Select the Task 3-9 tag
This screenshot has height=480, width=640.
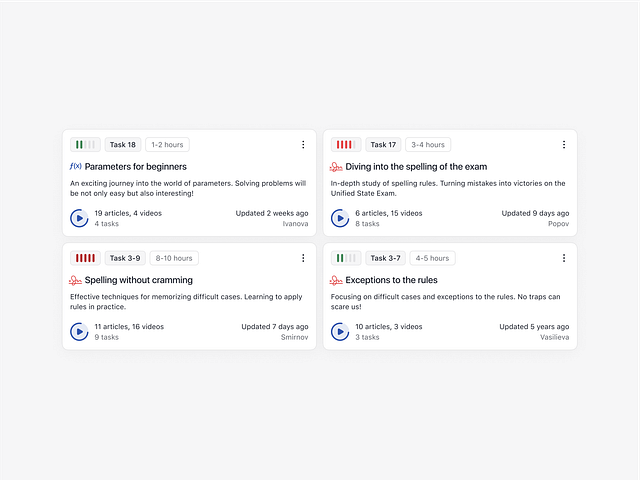click(x=125, y=258)
